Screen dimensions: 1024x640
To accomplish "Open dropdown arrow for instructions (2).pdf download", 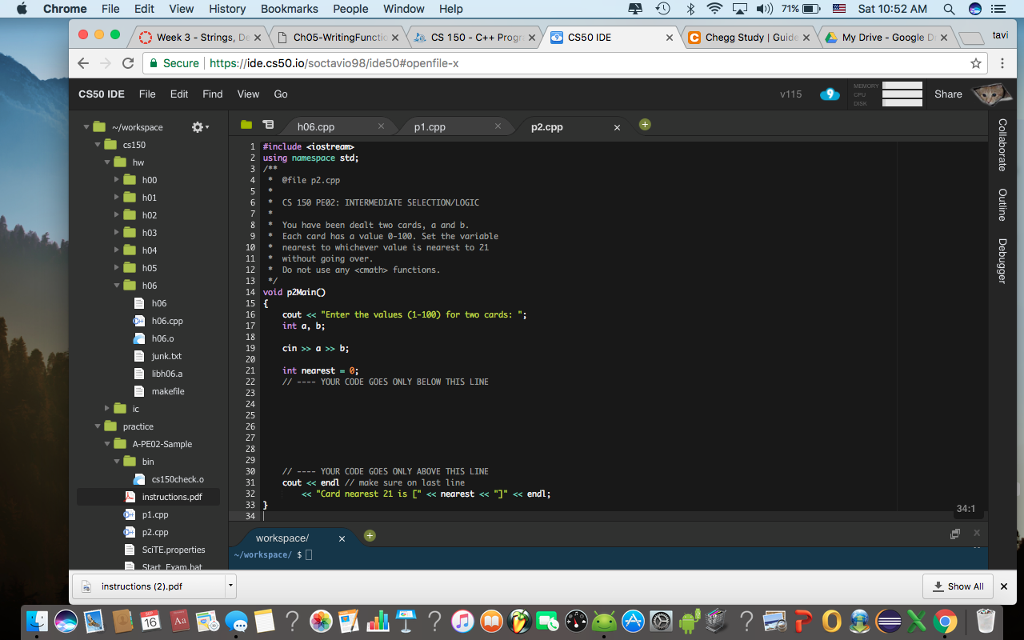I will (231, 586).
